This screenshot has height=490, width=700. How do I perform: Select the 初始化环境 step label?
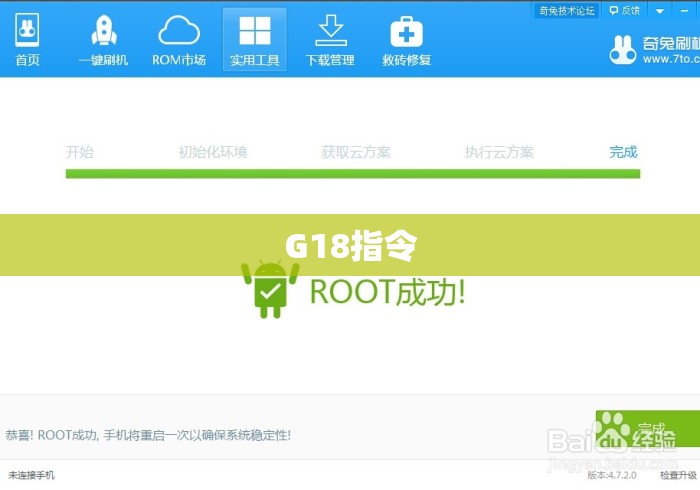[x=212, y=152]
